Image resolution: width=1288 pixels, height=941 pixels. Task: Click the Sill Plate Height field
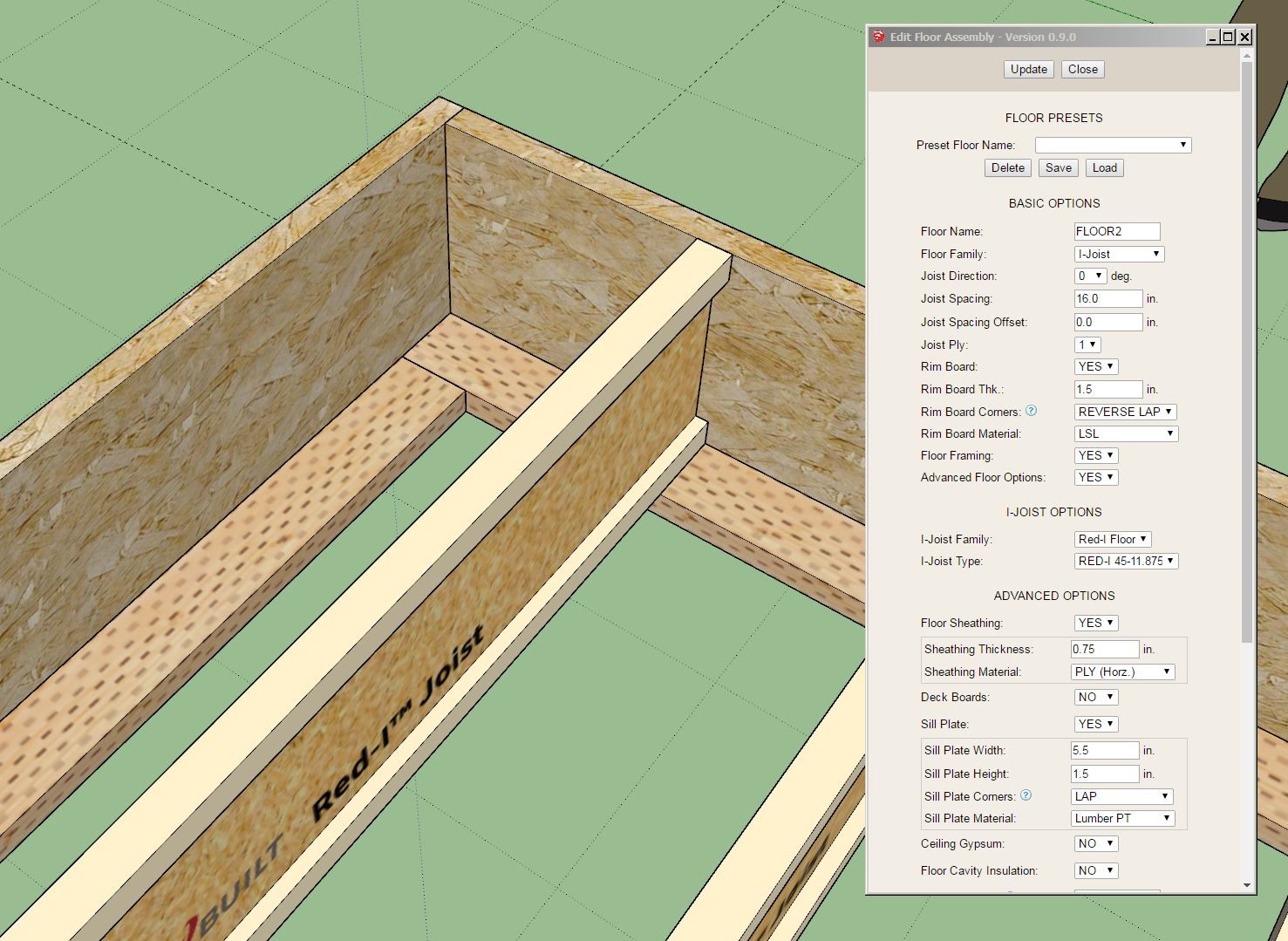tap(1105, 774)
